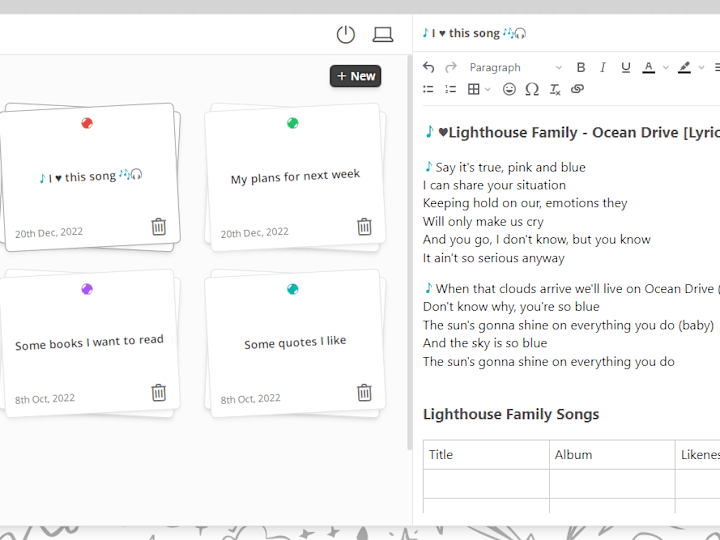The image size is (720, 540).
Task: Delete the 'I ♥ this song' note
Action: [x=158, y=226]
